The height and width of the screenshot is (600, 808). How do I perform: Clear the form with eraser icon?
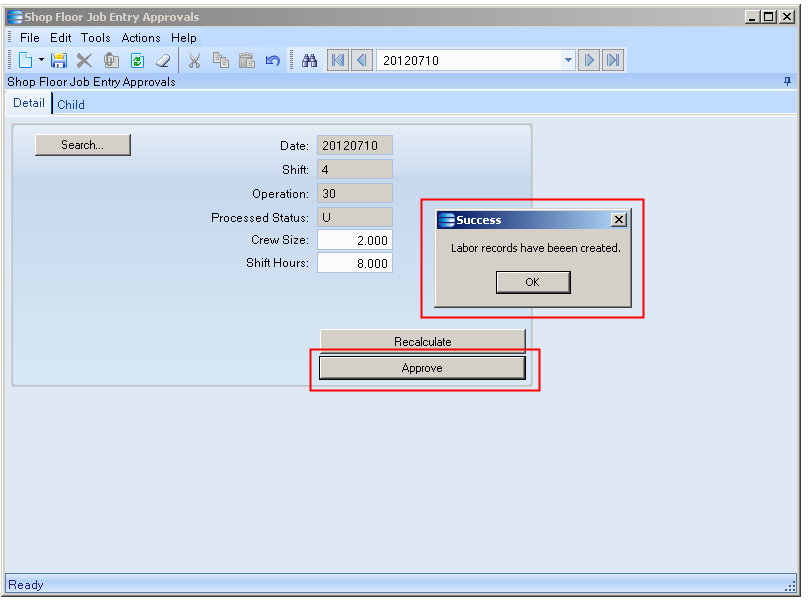click(163, 60)
